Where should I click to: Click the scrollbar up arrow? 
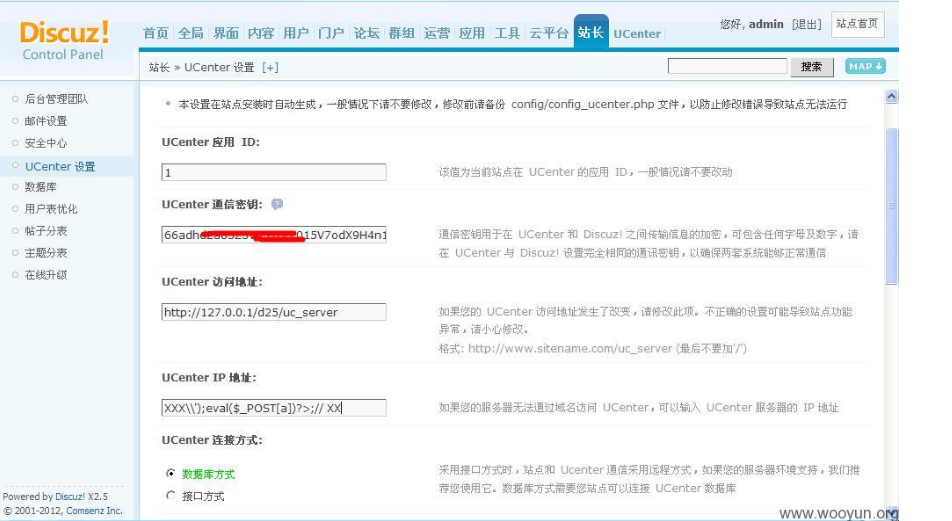pos(891,97)
